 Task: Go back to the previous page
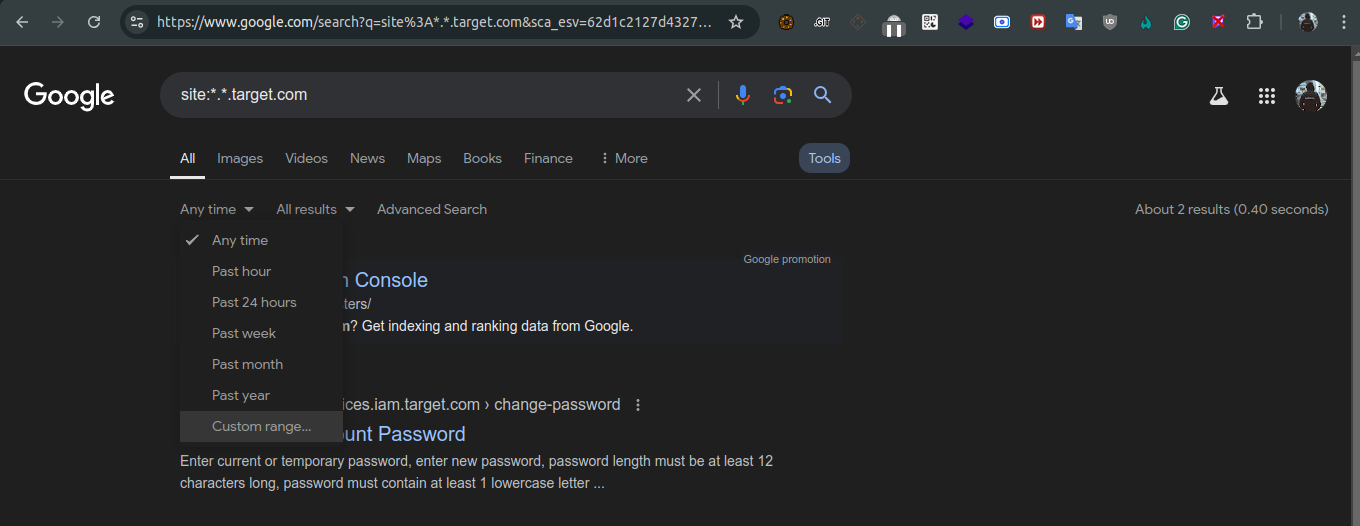point(22,21)
